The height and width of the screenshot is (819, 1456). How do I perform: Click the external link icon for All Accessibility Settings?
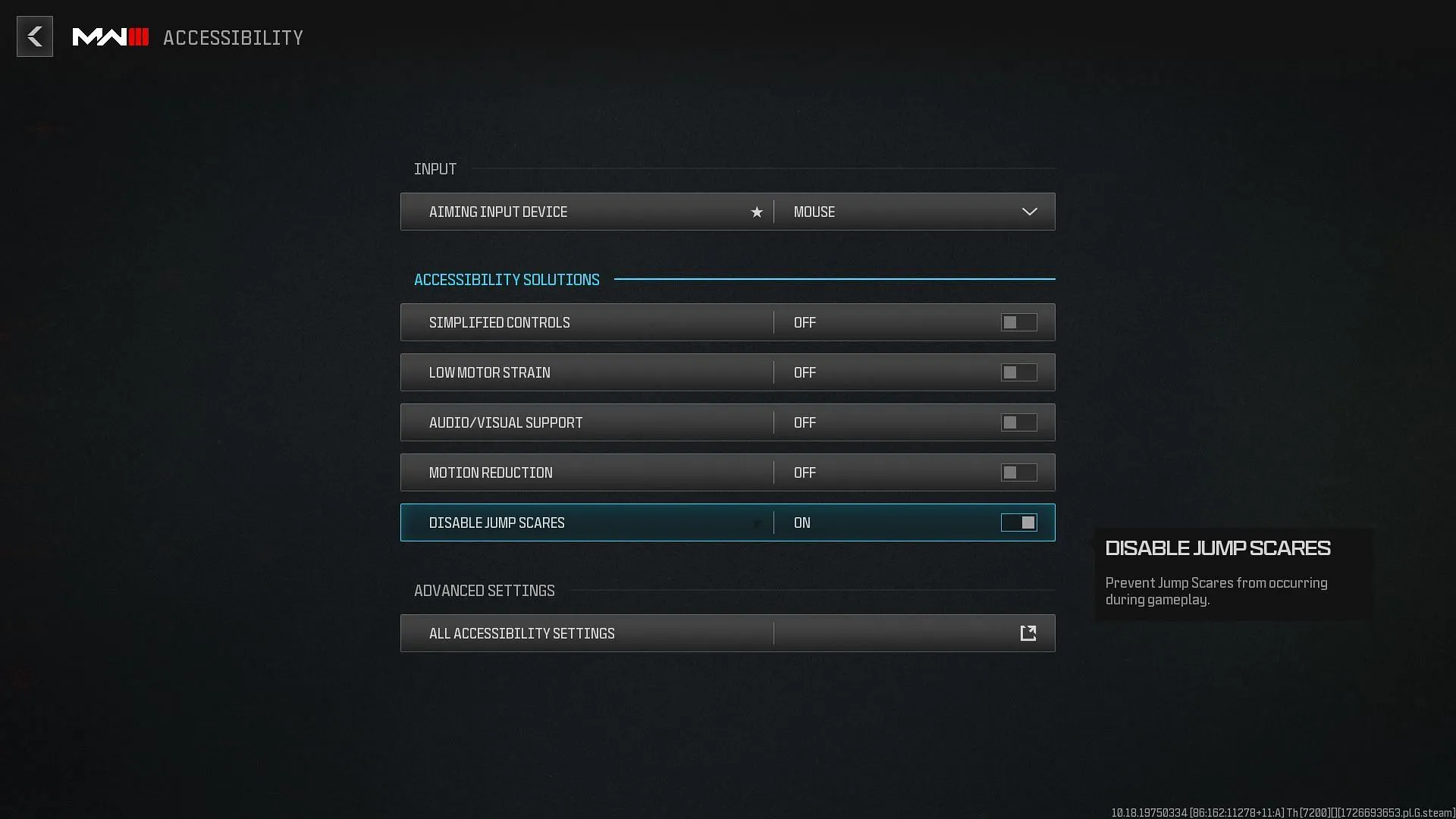[x=1028, y=632]
